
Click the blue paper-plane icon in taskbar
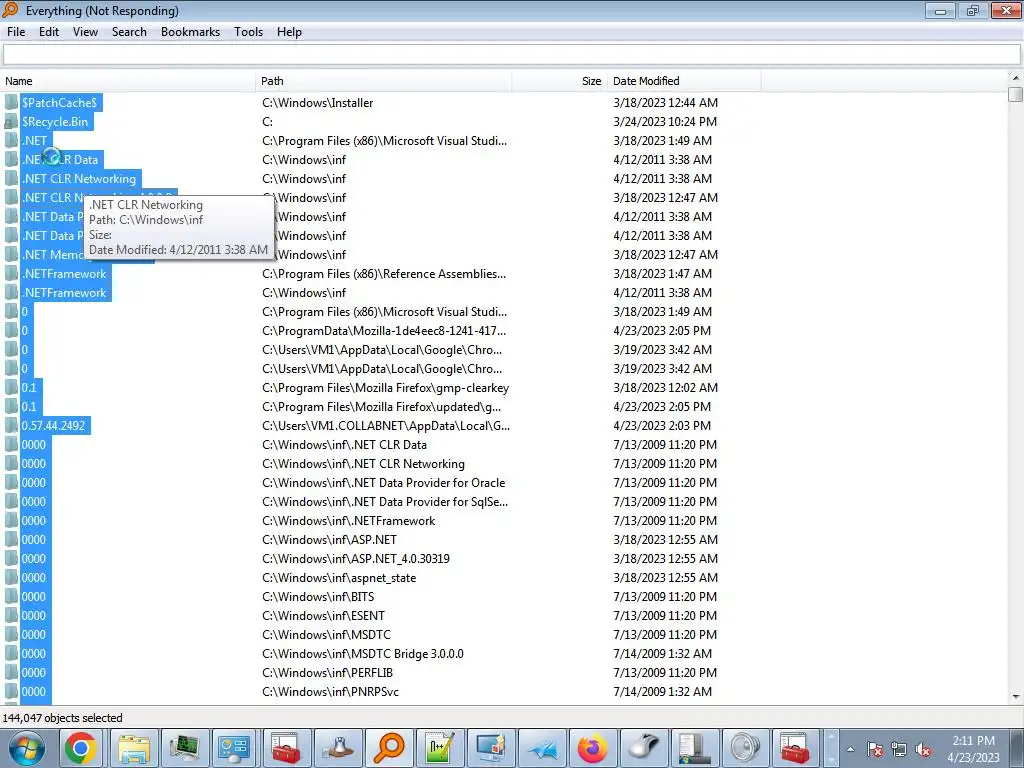point(542,748)
